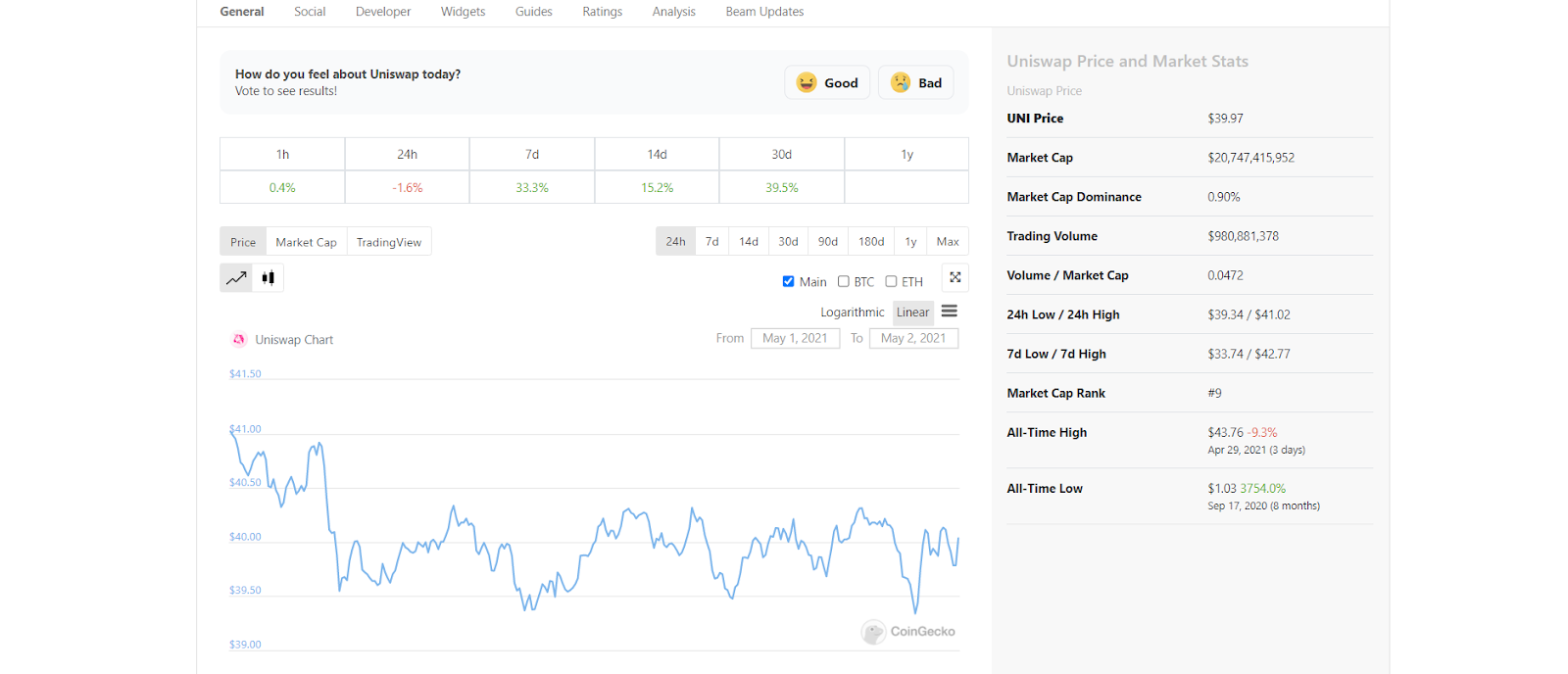Open the From date field May 1, 2021
The width and height of the screenshot is (1568, 674).
(795, 338)
